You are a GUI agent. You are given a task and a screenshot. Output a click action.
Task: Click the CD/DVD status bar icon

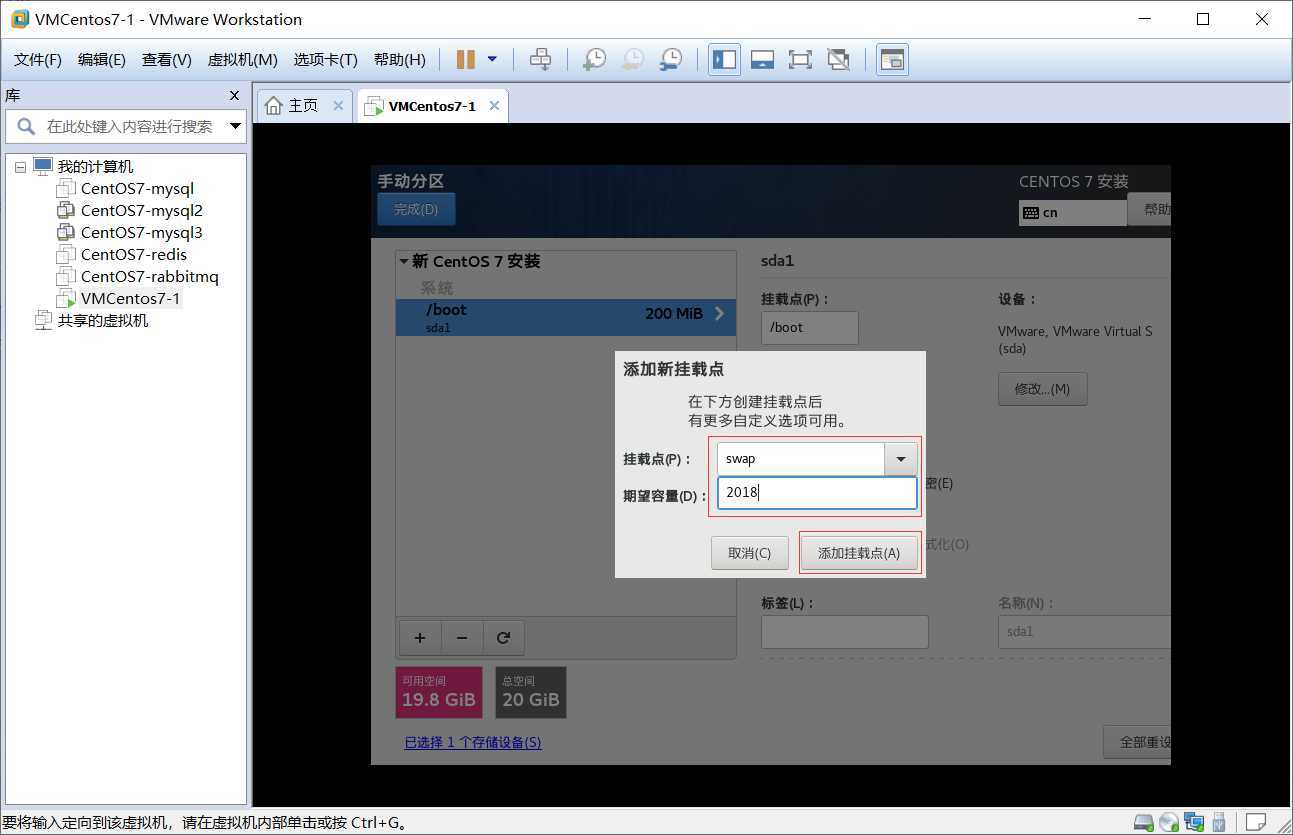pos(1169,823)
